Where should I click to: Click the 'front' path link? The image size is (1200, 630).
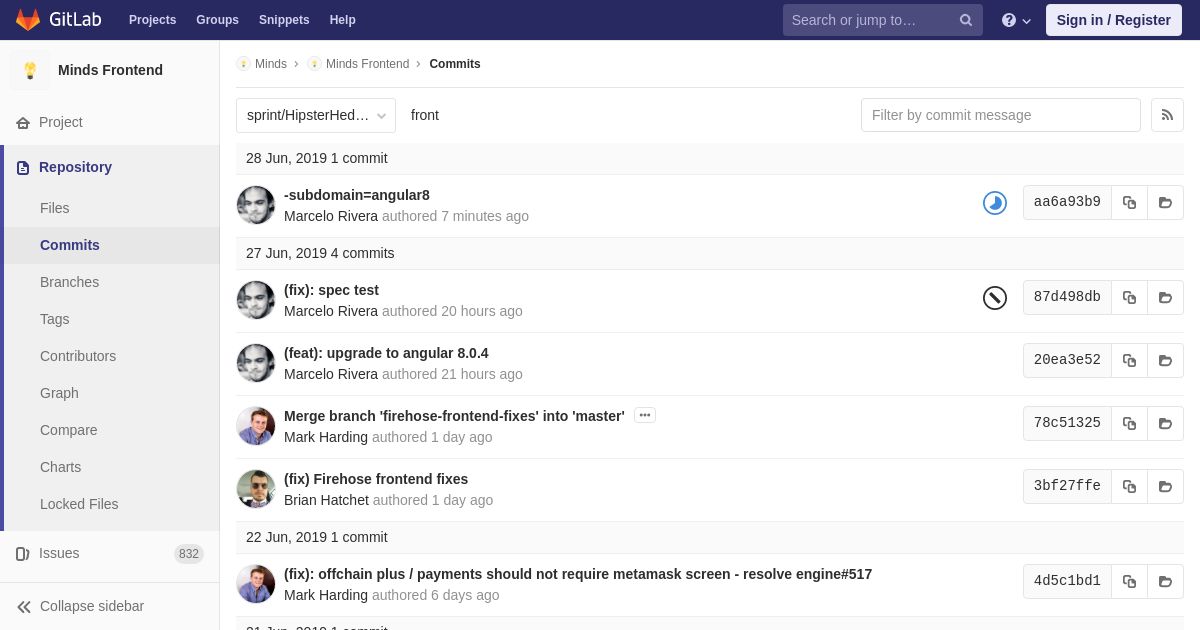tap(425, 115)
